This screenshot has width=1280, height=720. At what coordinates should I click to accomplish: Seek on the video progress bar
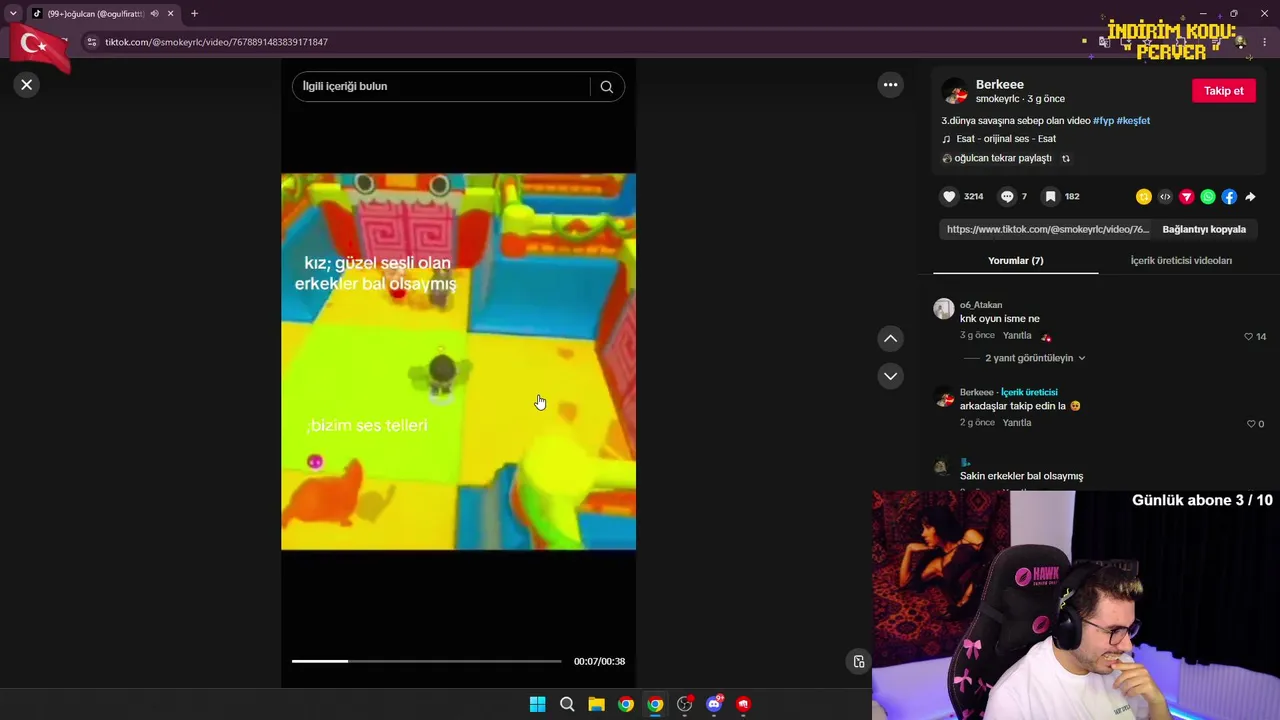[x=426, y=661]
